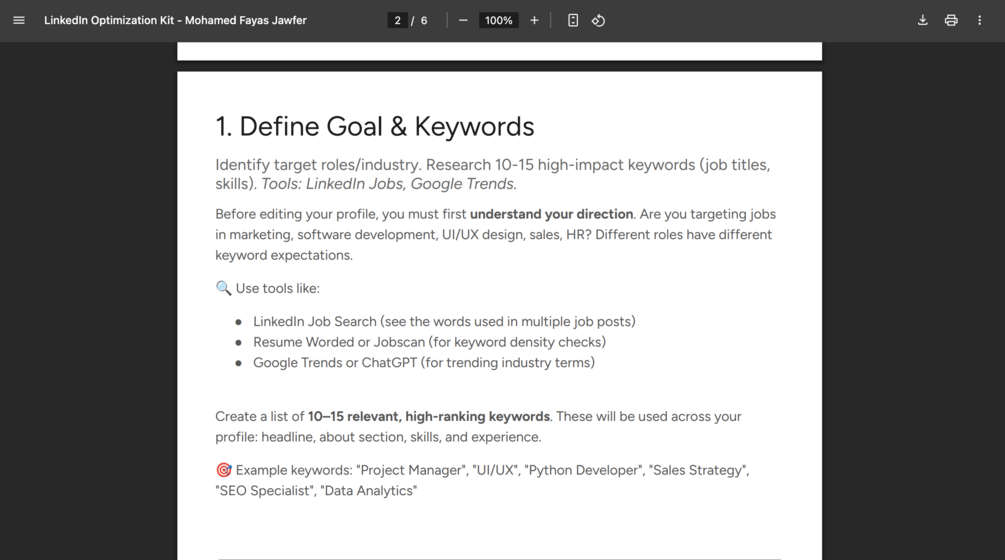Open the three-dot more actions menu
The width and height of the screenshot is (1005, 560).
pos(980,20)
